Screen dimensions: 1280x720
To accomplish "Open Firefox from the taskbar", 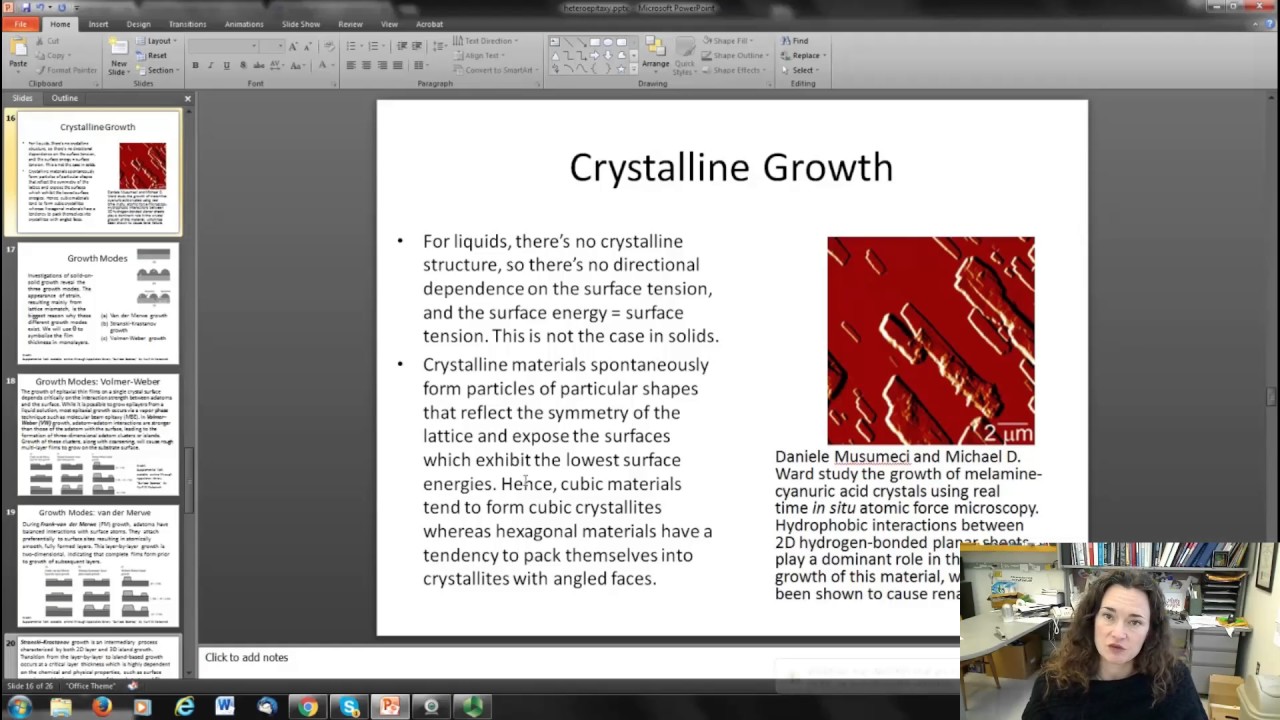I will 101,707.
